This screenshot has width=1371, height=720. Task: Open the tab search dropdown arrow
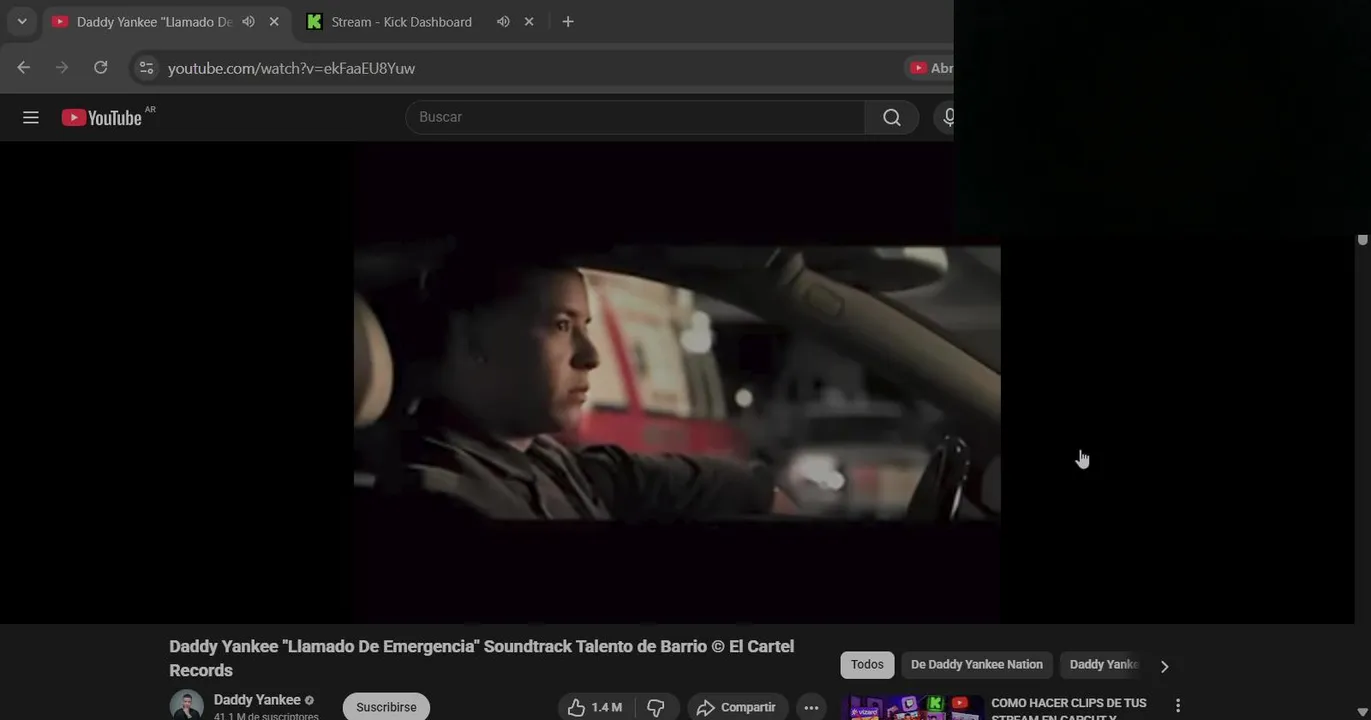[x=22, y=21]
